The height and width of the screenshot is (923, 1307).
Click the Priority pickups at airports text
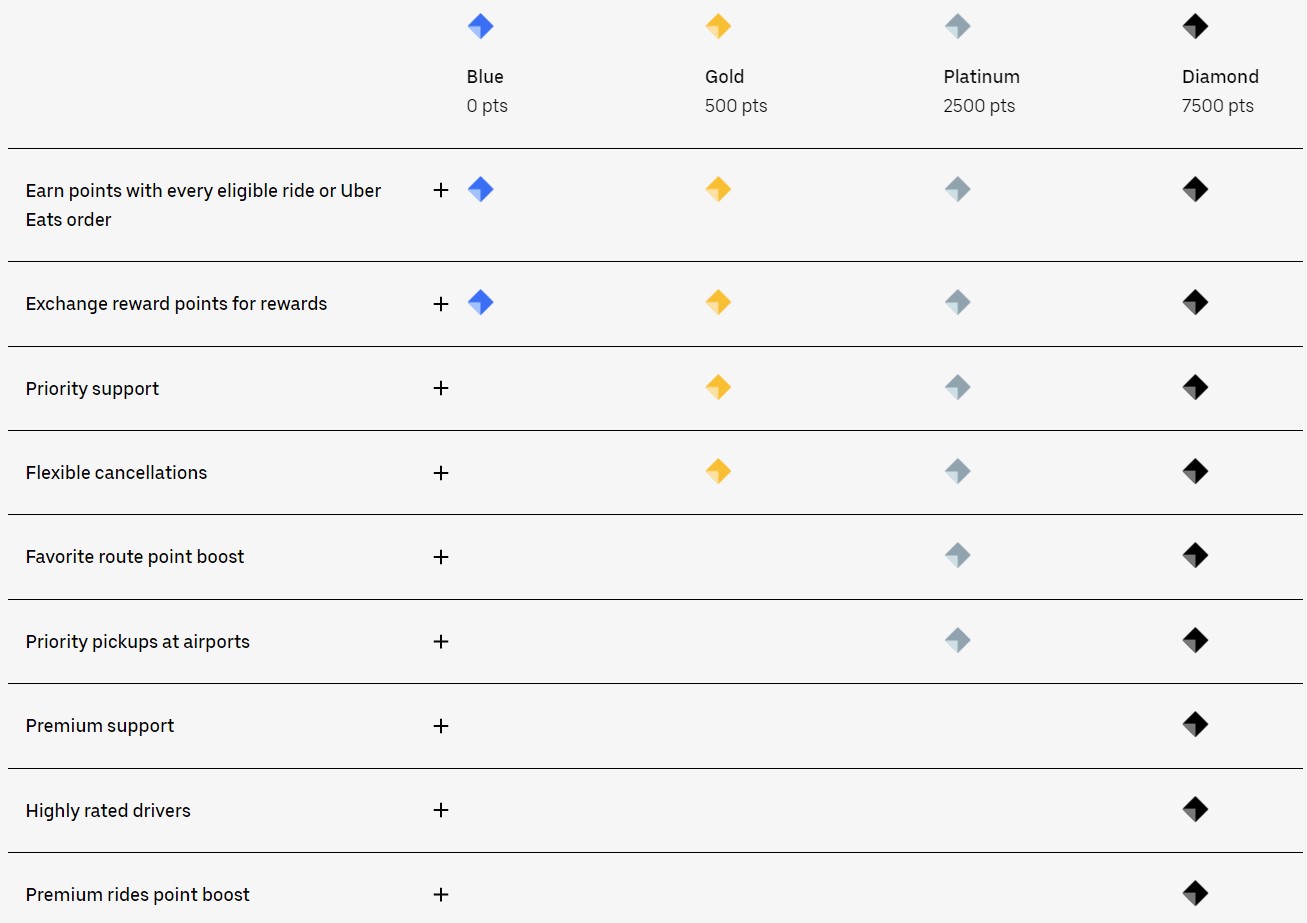[x=138, y=642]
